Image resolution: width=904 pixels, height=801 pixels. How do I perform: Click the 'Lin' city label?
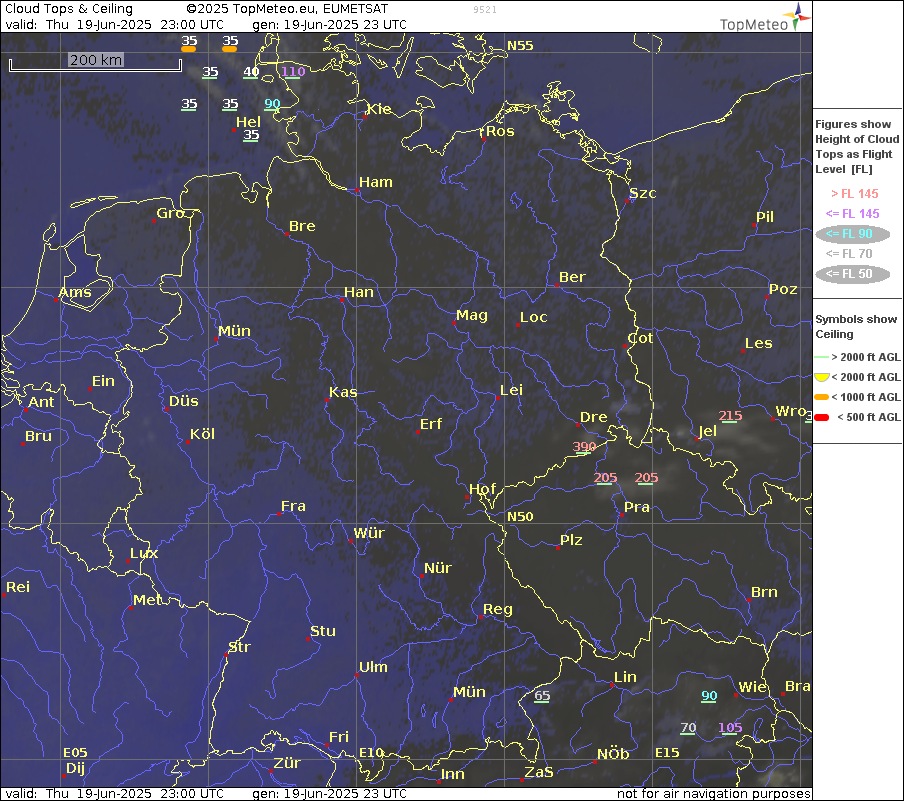click(x=625, y=677)
